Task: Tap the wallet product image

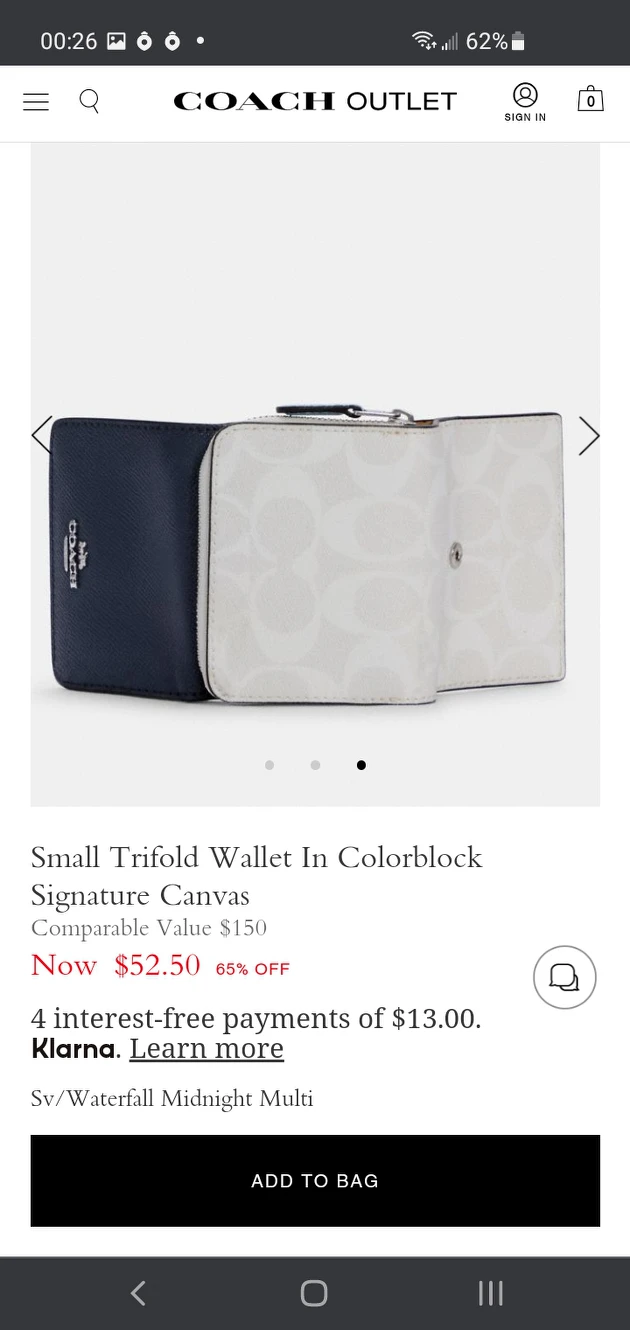Action: [315, 550]
